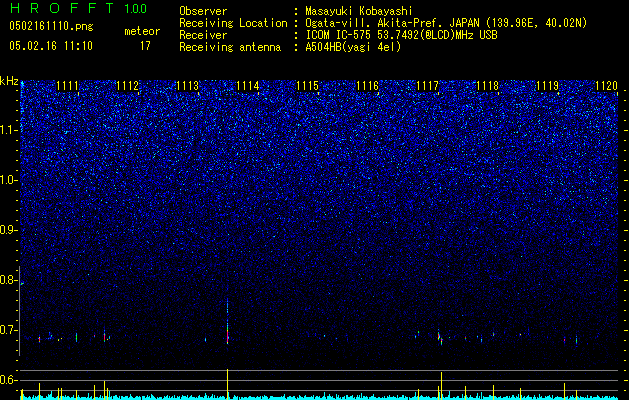The height and width of the screenshot is (400, 629).
Task: Click the 1115 time marker
Action: click(307, 86)
